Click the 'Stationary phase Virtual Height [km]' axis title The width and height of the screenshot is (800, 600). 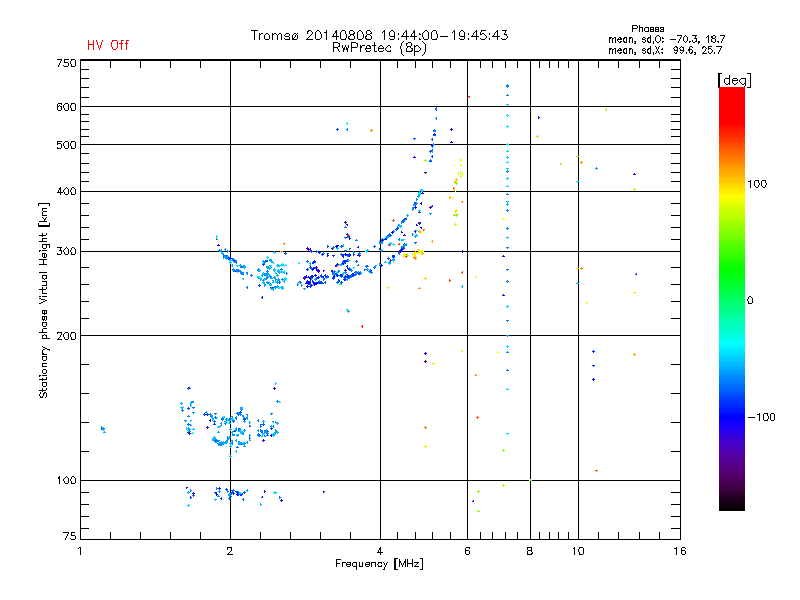click(x=43, y=301)
